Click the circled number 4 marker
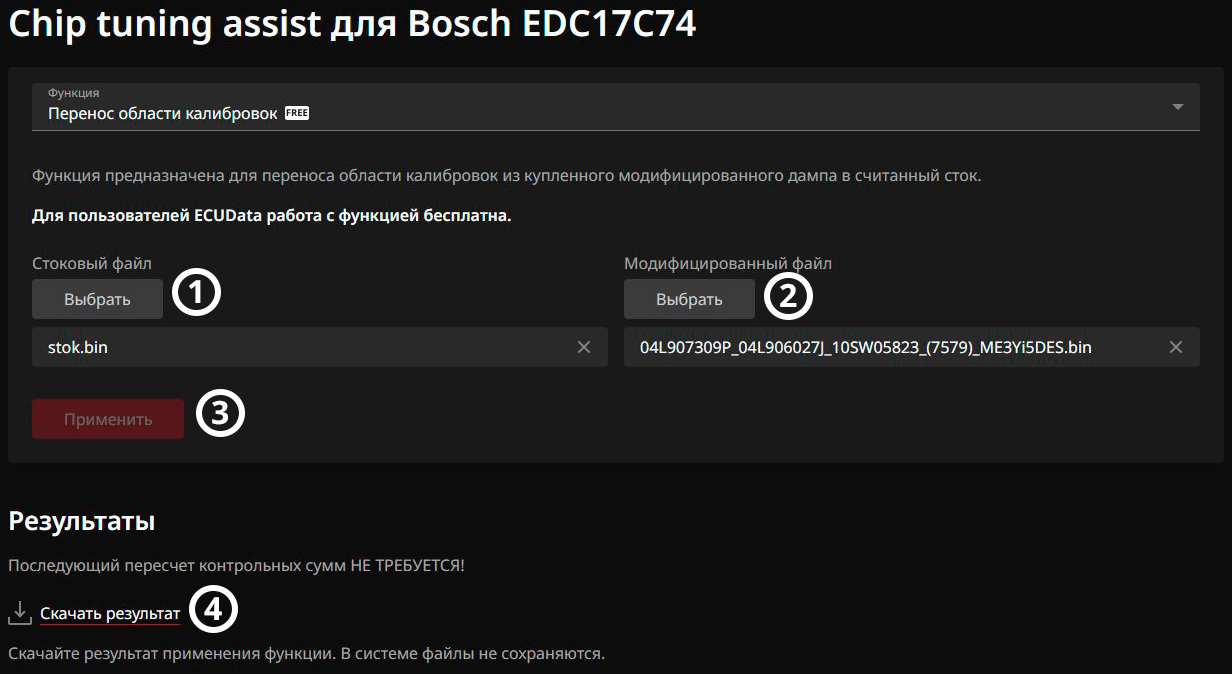 click(213, 610)
